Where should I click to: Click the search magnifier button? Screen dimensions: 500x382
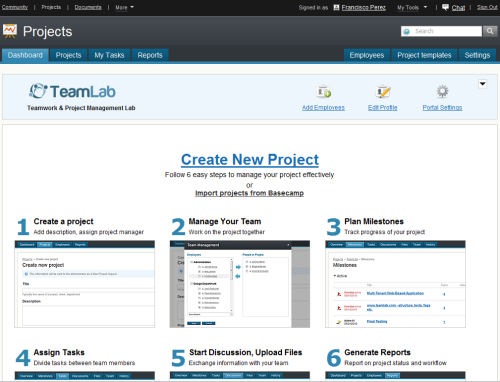click(490, 31)
